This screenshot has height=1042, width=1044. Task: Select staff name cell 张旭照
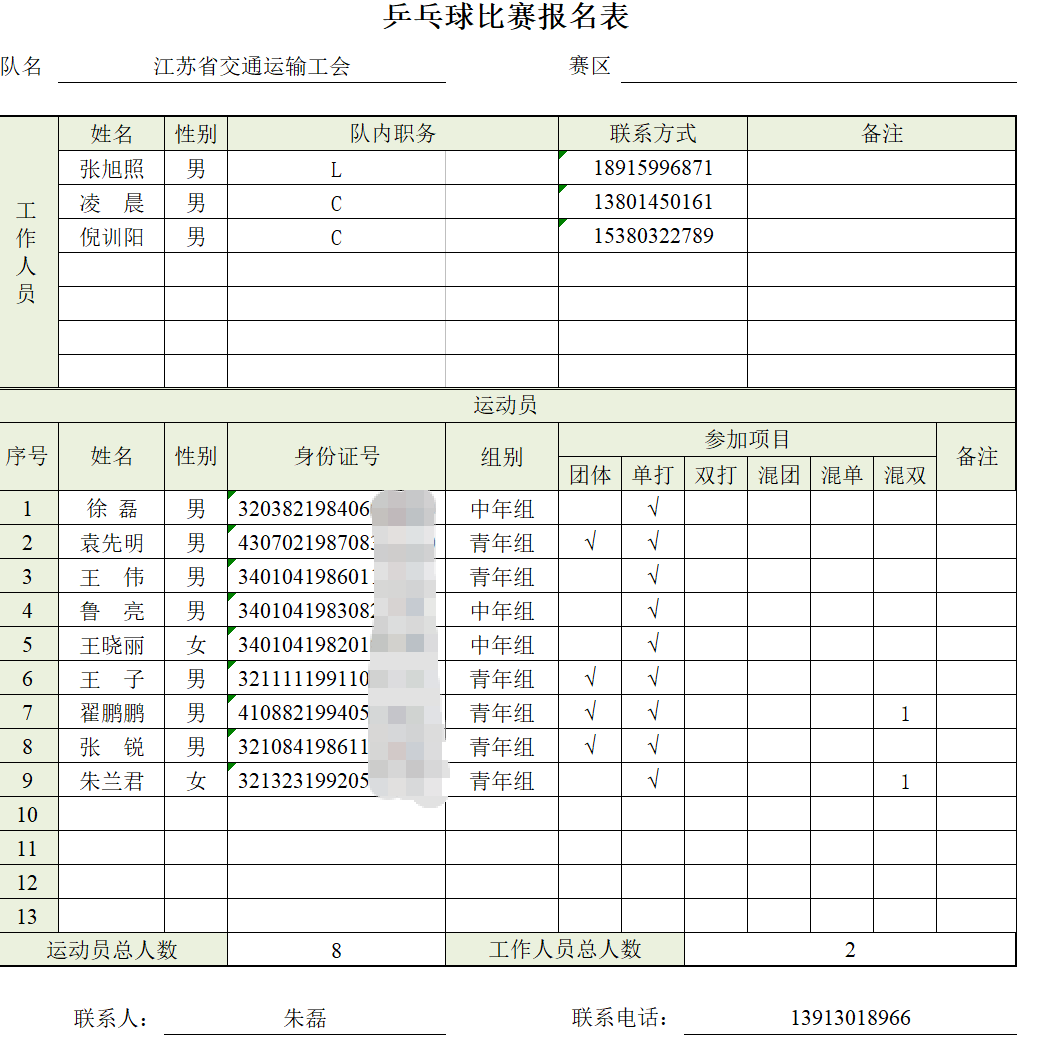pyautogui.click(x=112, y=168)
